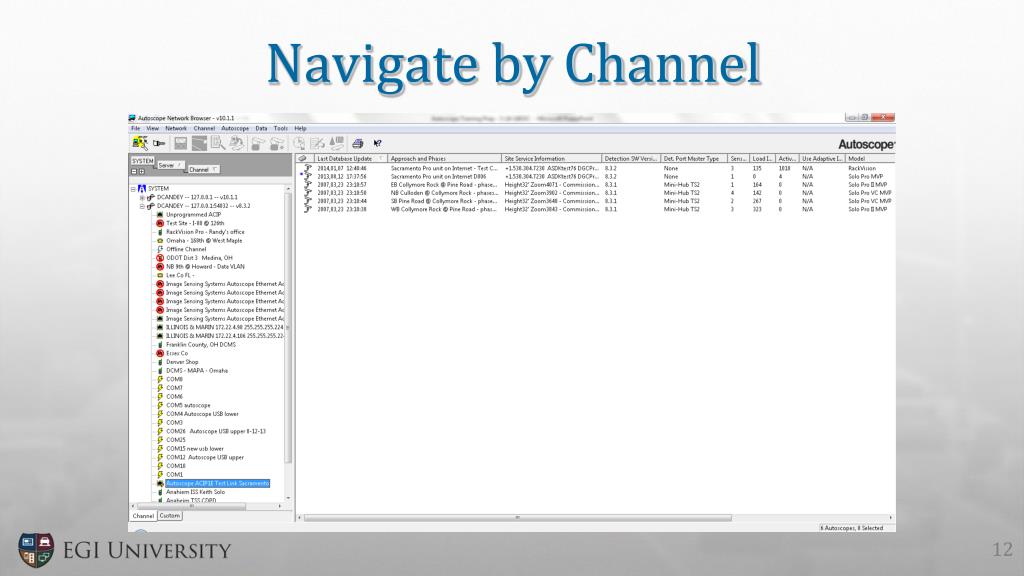
Task: Select RackVision Pro - Randy's office
Action: pos(205,232)
